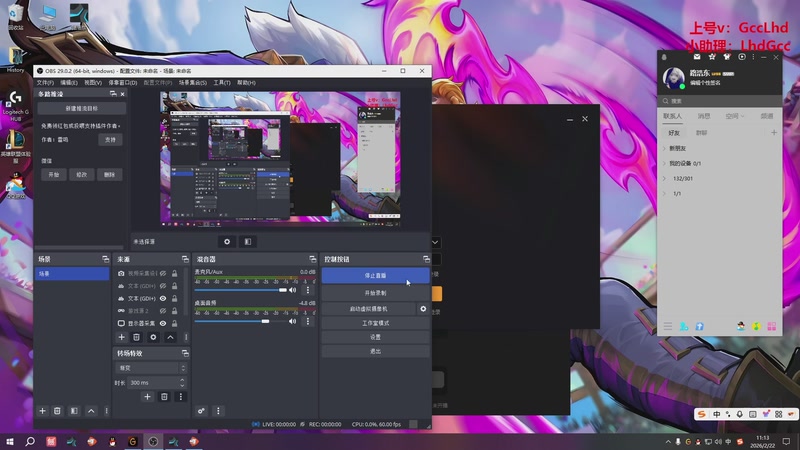Open transition options three-dot menu
Viewport: 800px width, 450px height.
click(x=181, y=396)
